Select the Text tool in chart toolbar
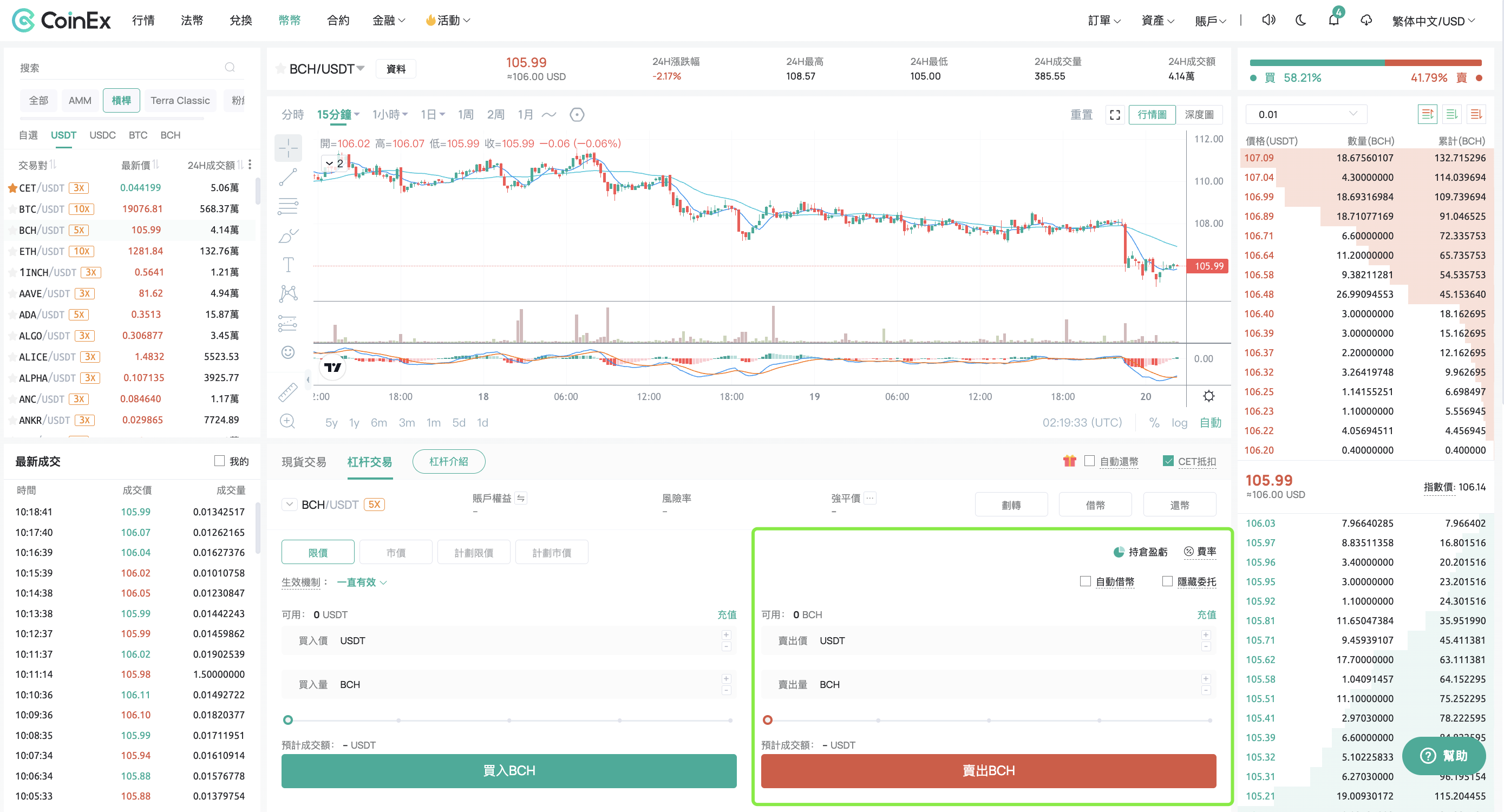Screen dimensions: 1504x812 (x=288, y=264)
